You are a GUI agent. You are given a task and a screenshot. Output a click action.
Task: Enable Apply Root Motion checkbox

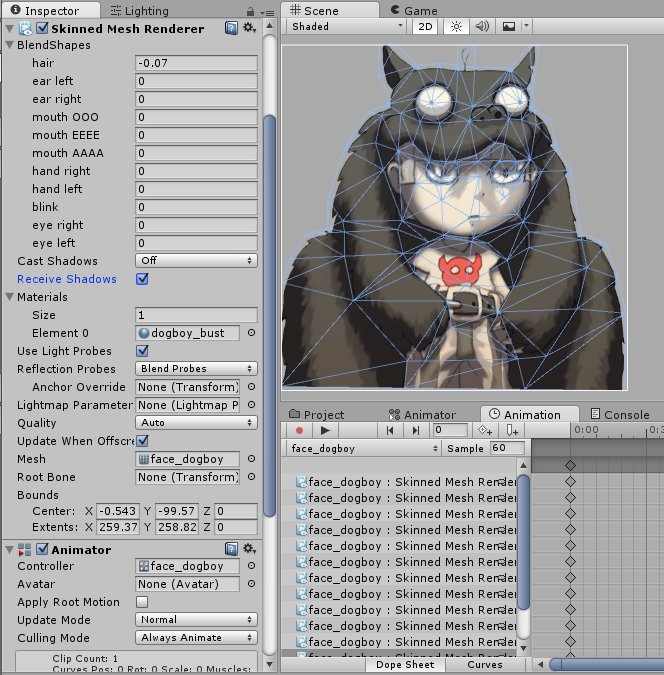pyautogui.click(x=142, y=602)
